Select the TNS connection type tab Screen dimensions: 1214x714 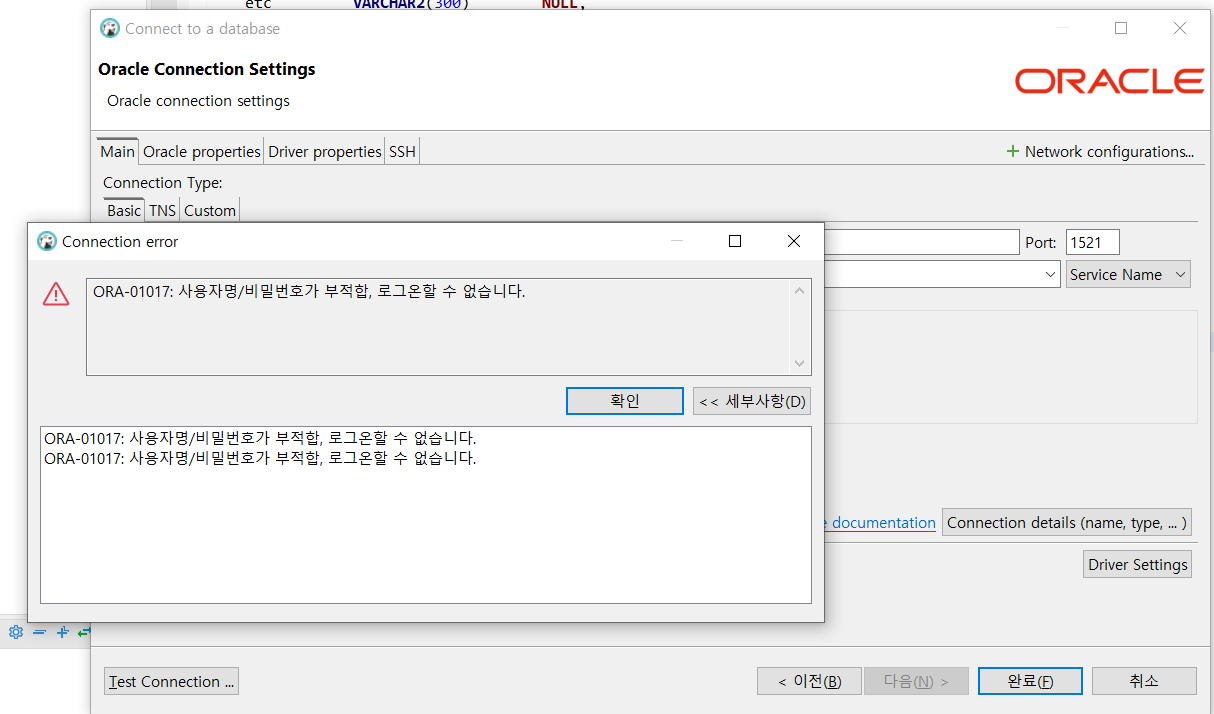162,210
